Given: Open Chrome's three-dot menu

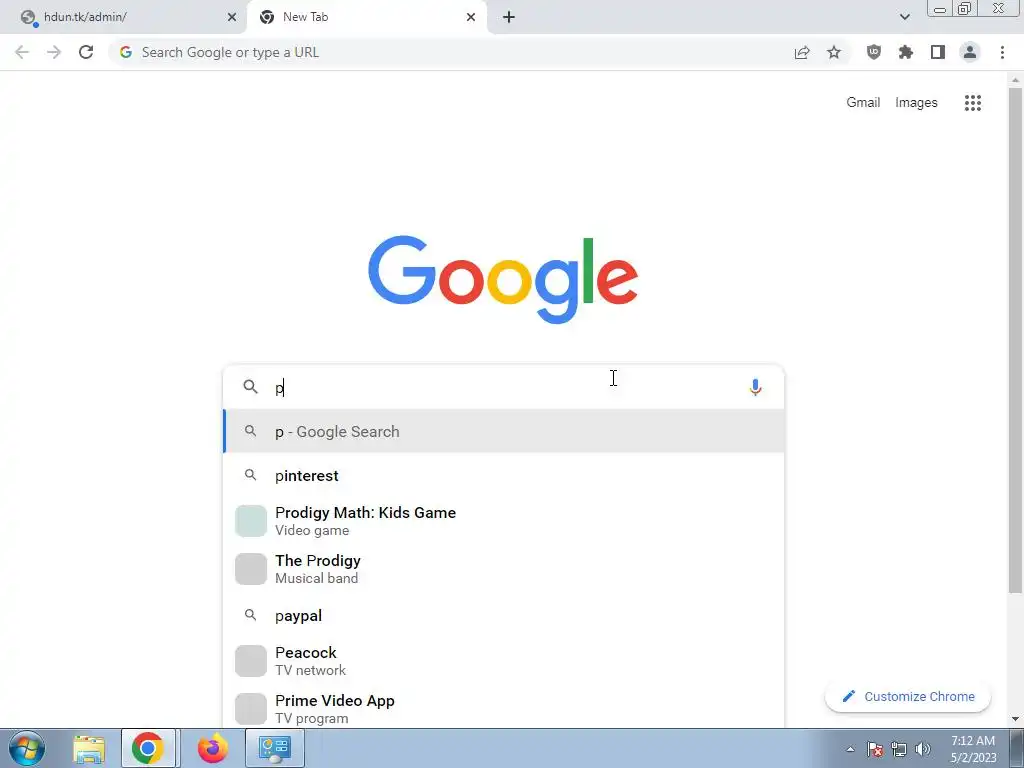Looking at the screenshot, I should click(1002, 52).
